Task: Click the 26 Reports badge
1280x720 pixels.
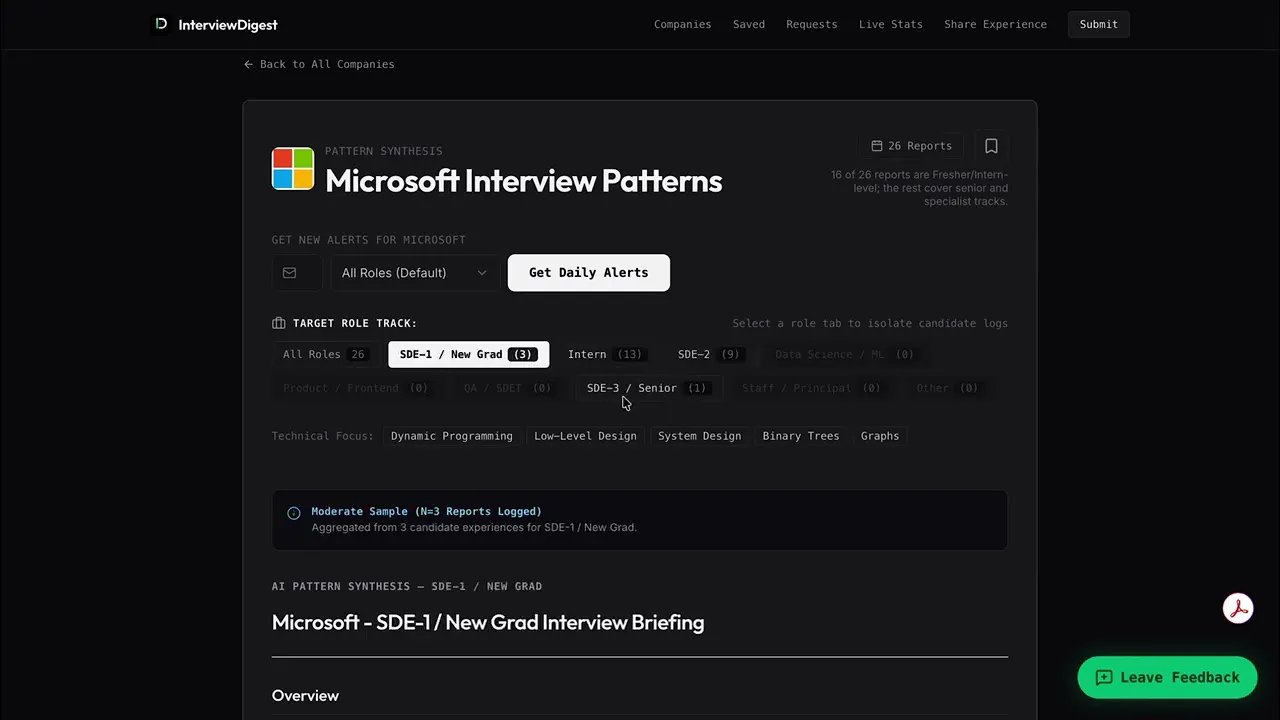Action: coord(911,146)
